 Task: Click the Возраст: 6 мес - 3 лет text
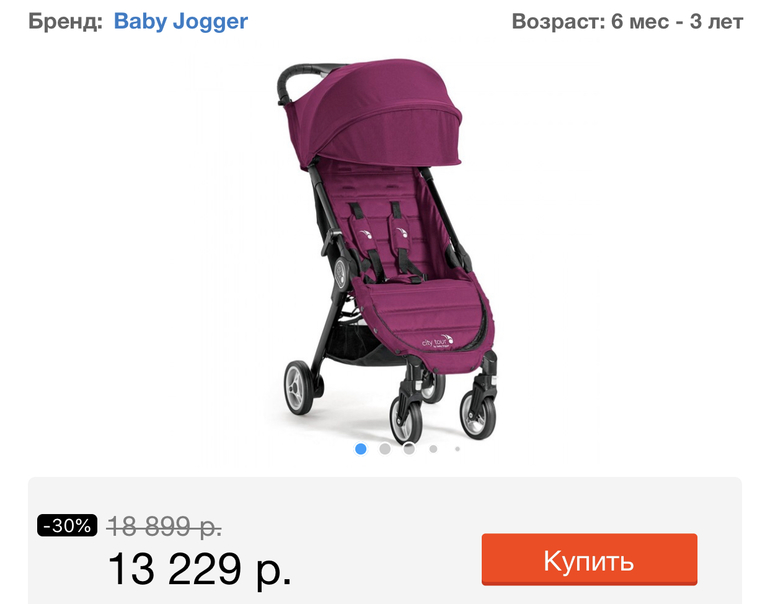click(x=627, y=22)
